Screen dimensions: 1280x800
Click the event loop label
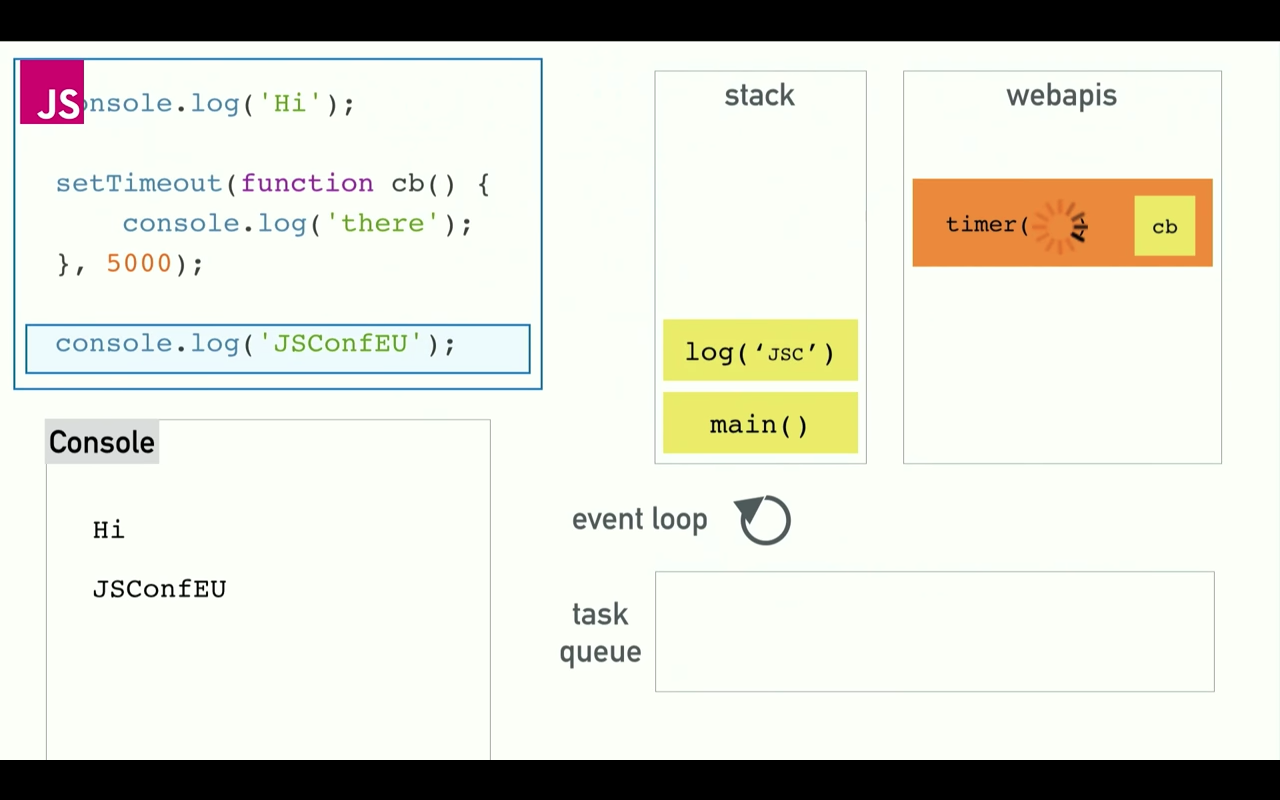coord(639,519)
